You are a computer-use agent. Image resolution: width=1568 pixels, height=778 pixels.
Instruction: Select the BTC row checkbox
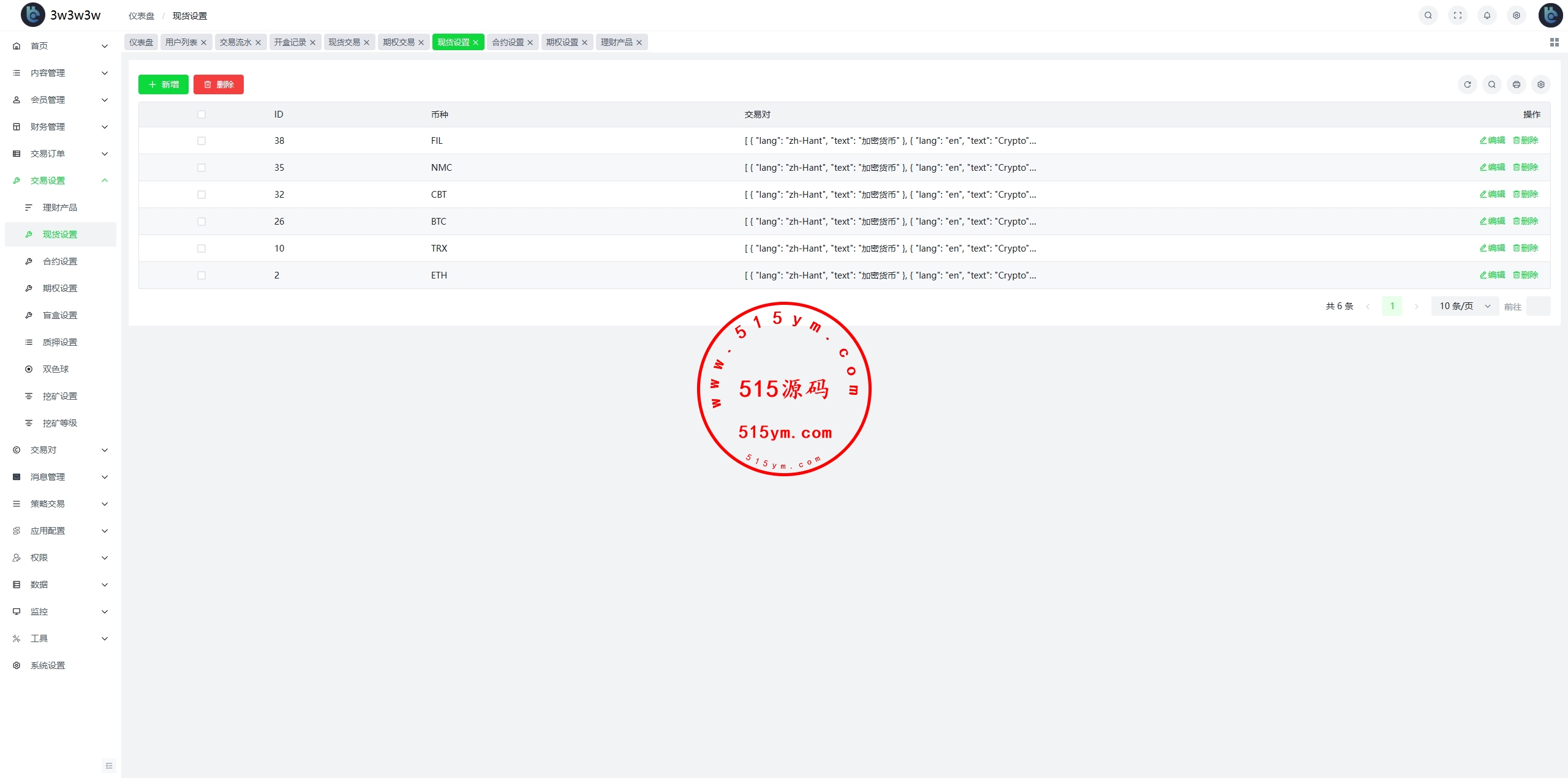click(202, 222)
